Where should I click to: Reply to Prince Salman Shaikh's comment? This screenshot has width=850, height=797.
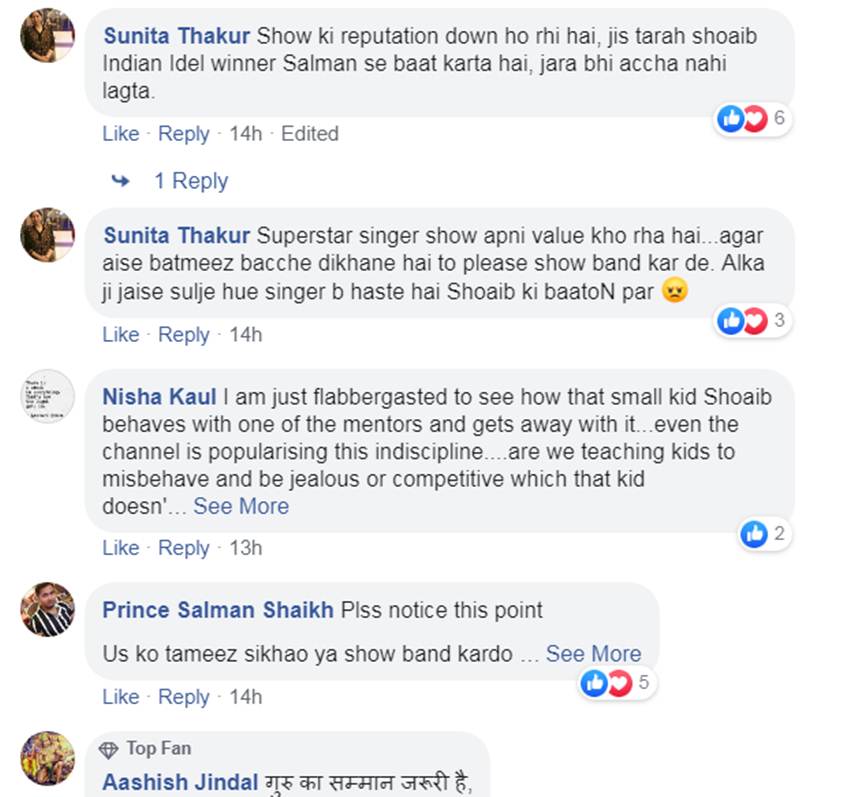point(184,697)
